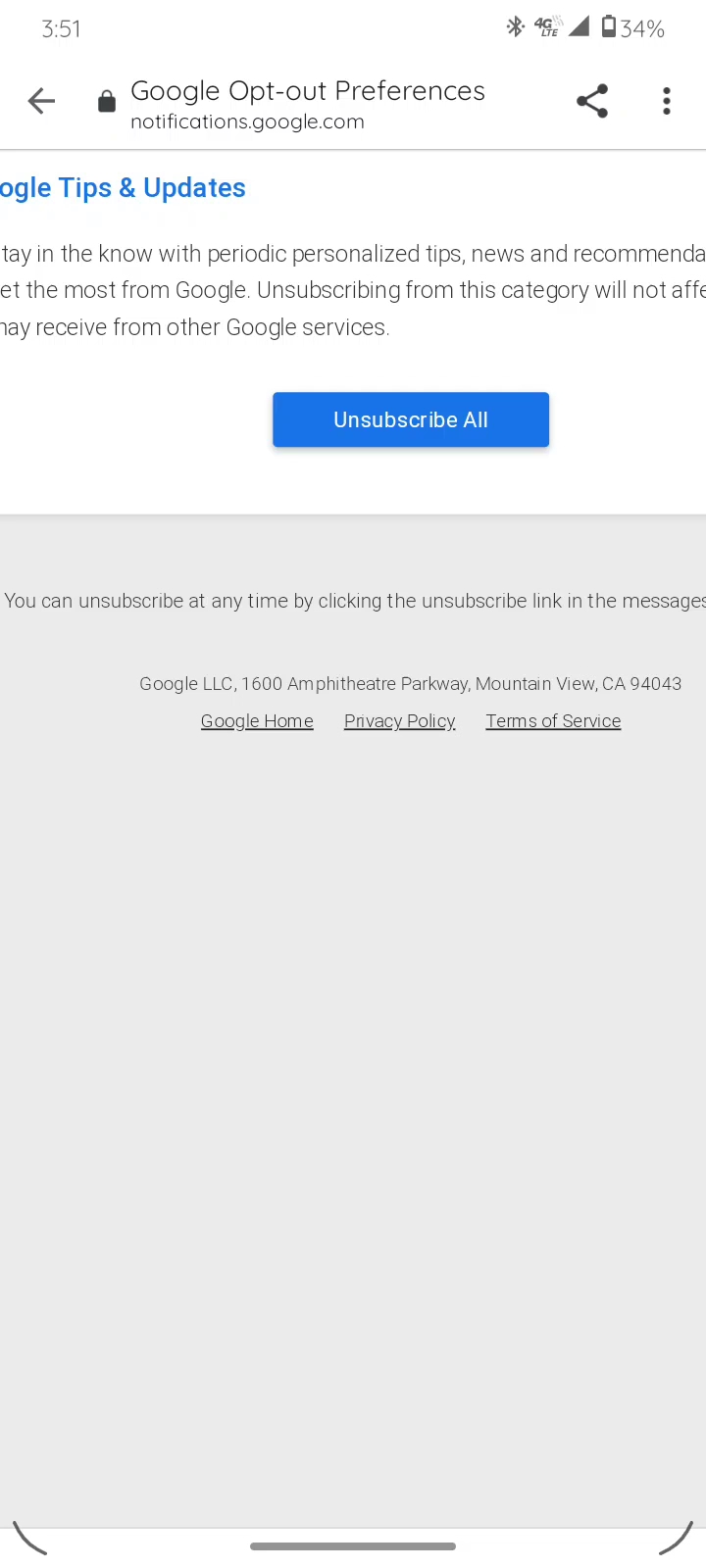Open the Terms of Service link

point(553,721)
